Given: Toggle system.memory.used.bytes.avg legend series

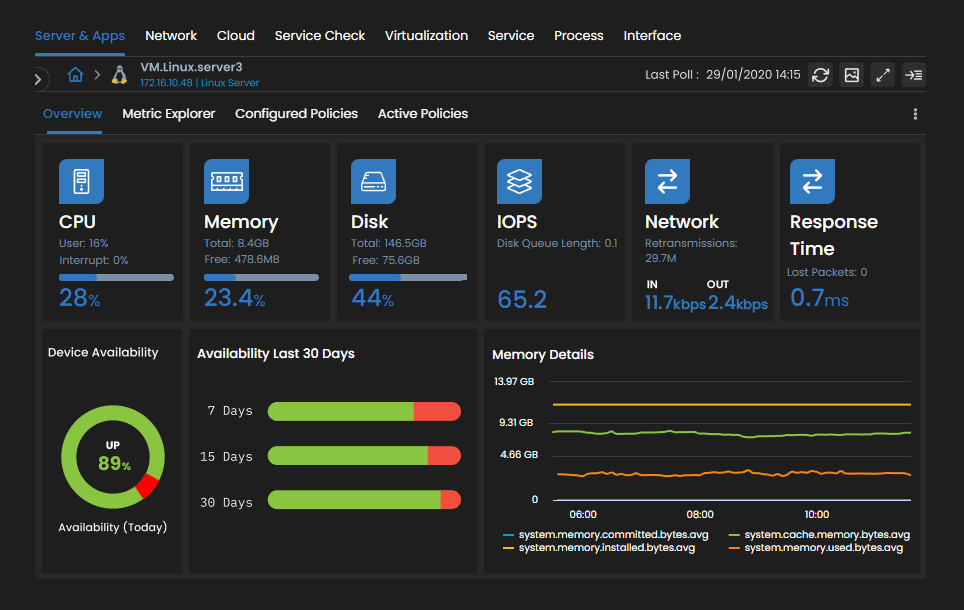Looking at the screenshot, I should coord(823,548).
